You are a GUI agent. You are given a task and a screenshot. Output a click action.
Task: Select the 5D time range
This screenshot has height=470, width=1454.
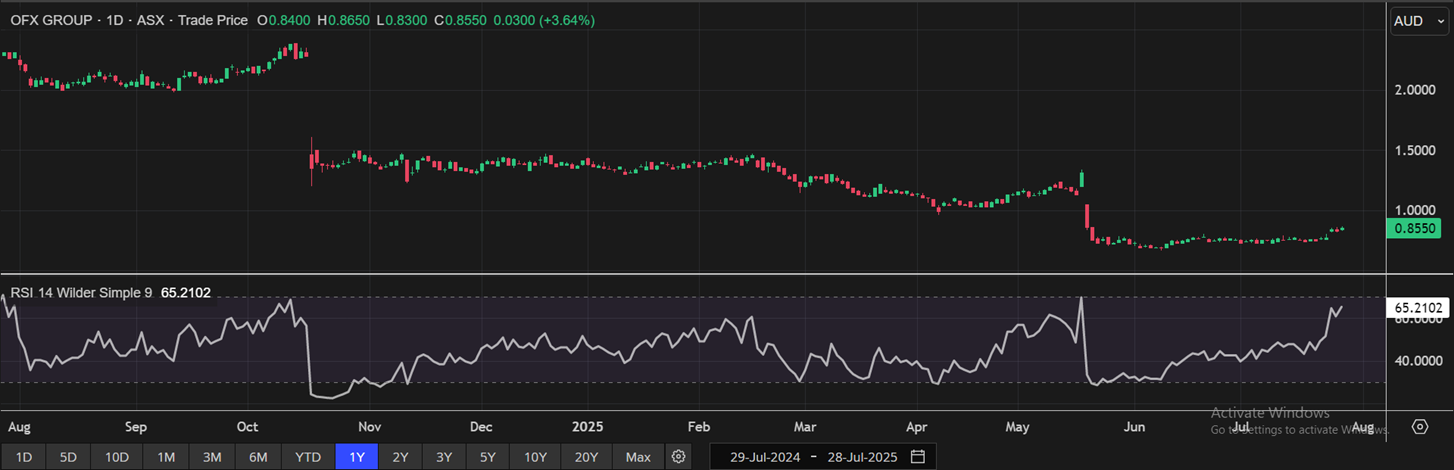[68, 457]
